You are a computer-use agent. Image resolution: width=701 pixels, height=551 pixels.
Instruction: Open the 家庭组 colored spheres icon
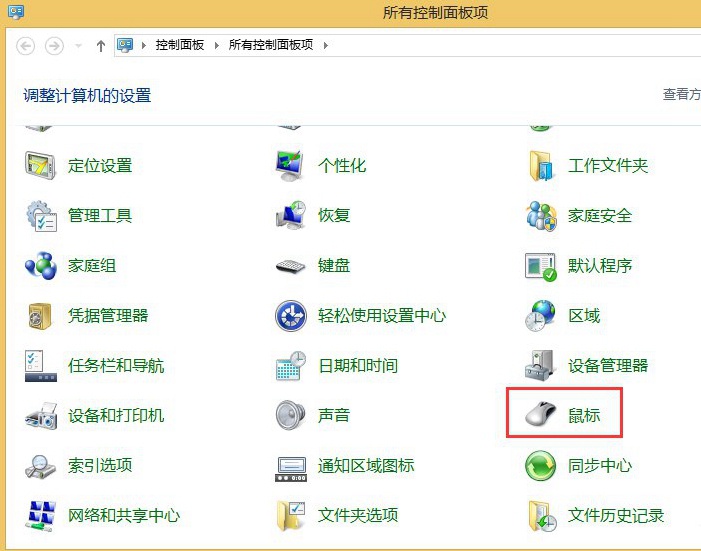pos(41,266)
